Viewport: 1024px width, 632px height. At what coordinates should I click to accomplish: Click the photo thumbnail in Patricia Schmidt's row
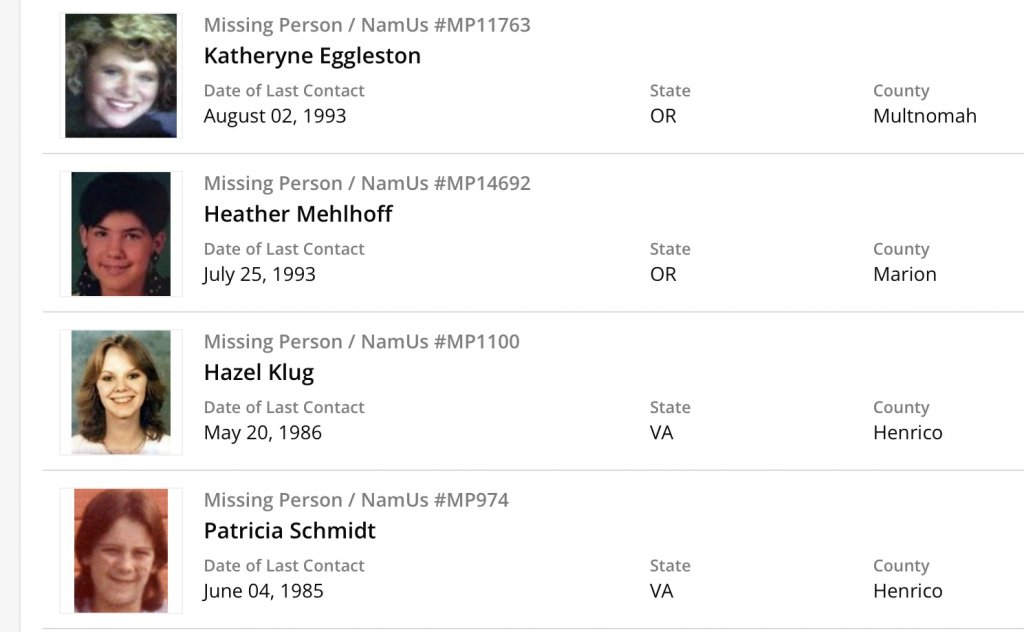121,550
